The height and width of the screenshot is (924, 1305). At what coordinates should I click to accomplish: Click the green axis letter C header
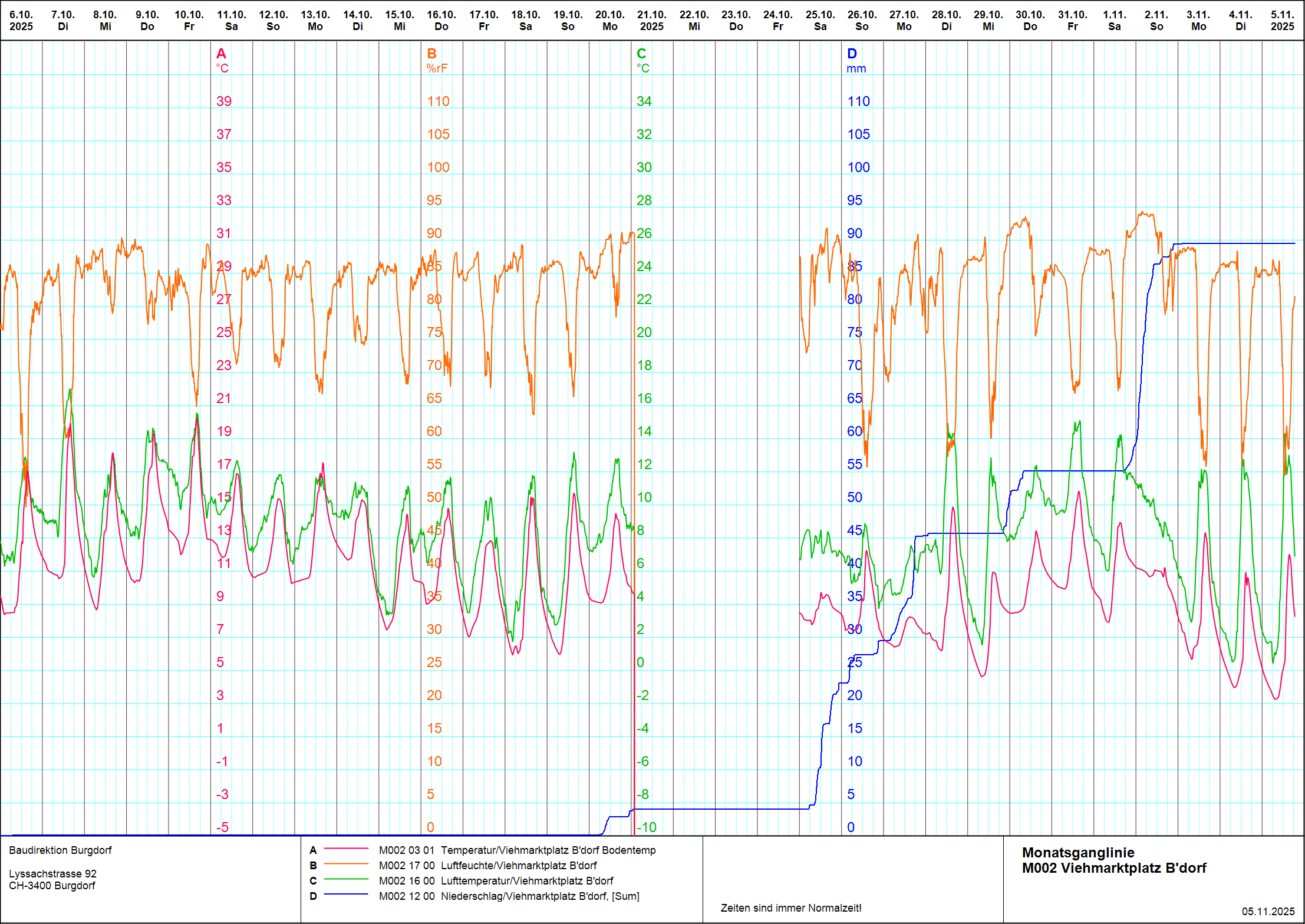tap(641, 54)
